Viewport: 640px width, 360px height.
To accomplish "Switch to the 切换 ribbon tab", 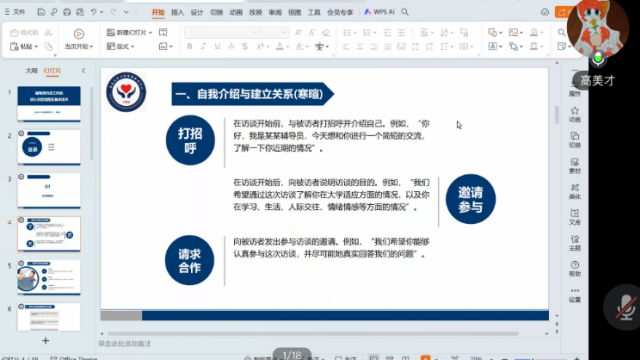I will click(x=216, y=13).
